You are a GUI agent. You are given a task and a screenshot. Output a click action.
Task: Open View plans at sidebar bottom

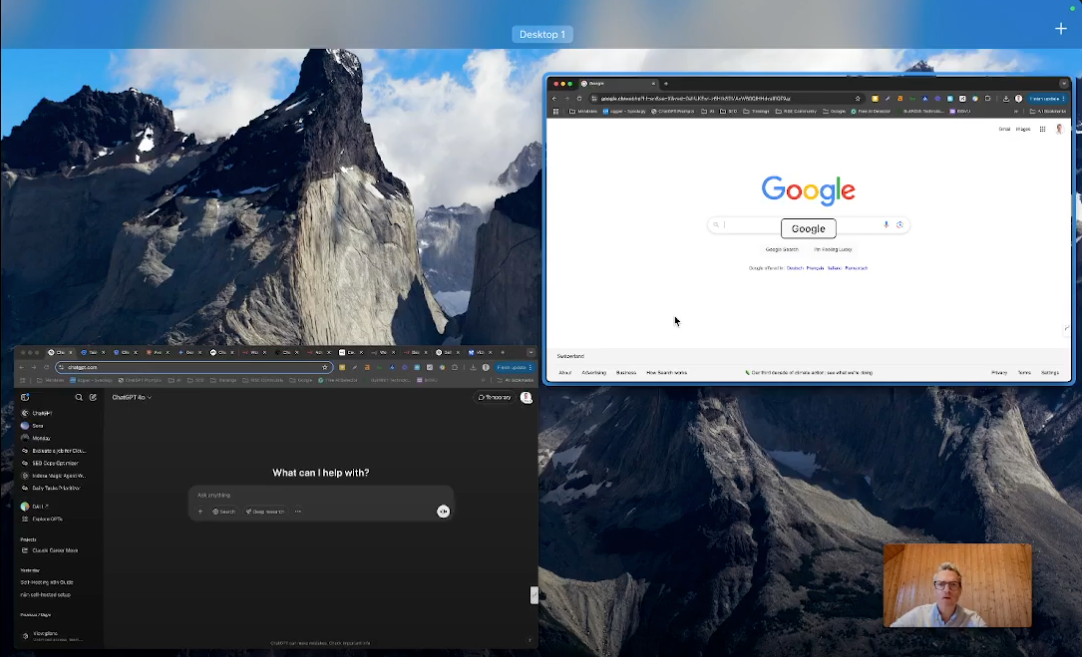[52, 636]
